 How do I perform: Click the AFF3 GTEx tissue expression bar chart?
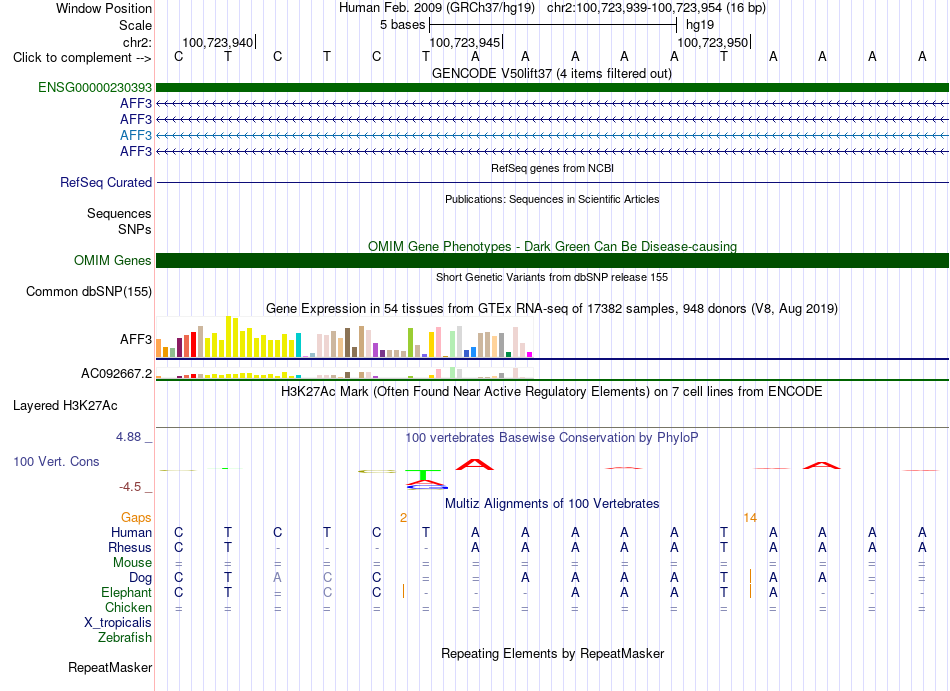tap(344, 337)
